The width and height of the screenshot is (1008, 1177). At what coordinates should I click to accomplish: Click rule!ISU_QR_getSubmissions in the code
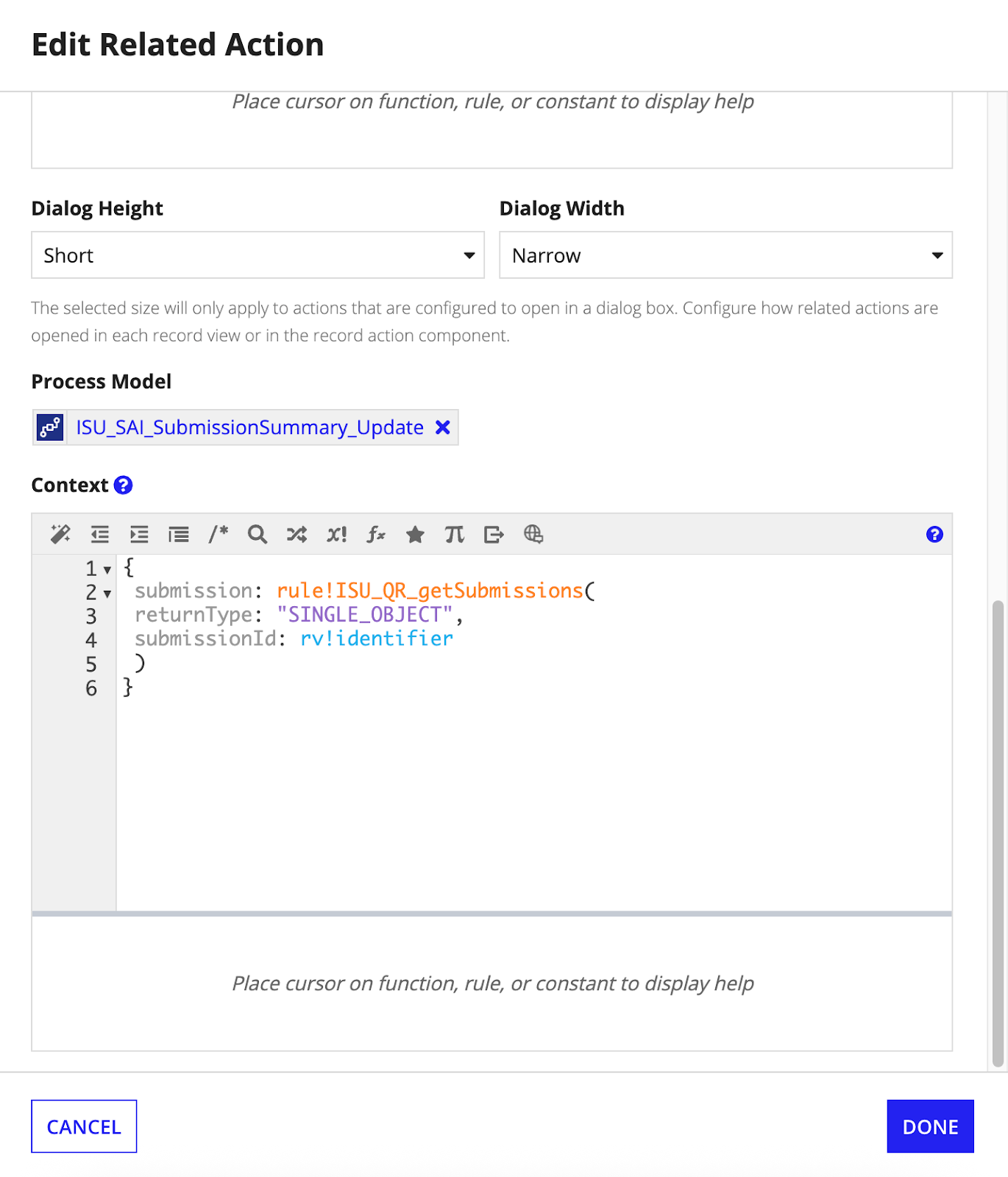click(430, 591)
